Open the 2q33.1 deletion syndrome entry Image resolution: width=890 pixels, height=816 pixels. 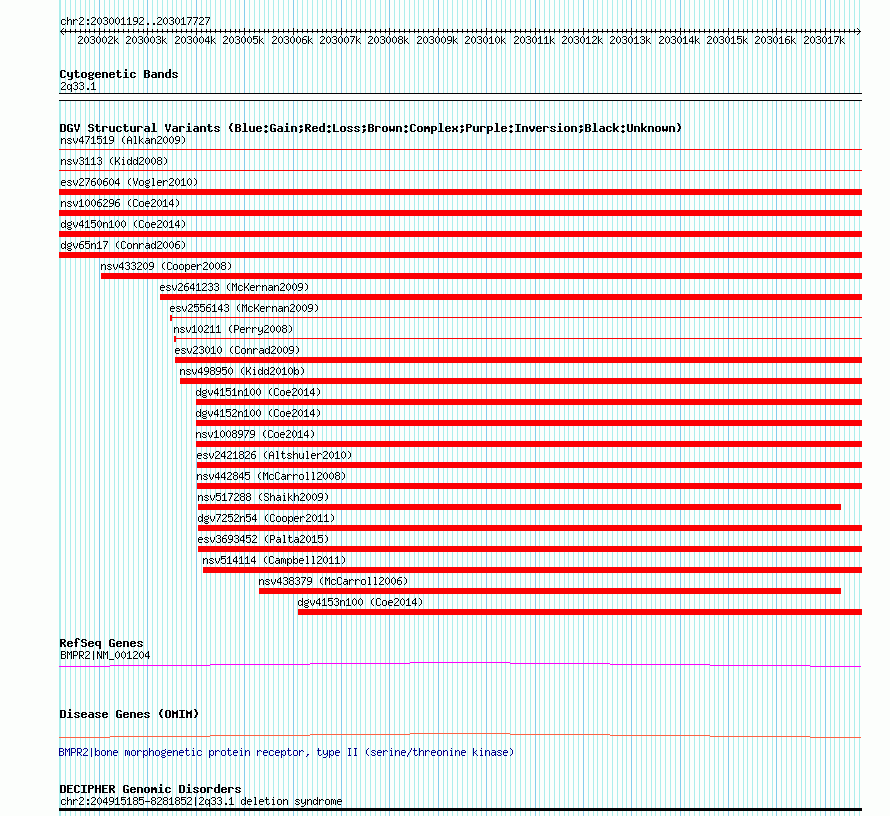[201, 801]
